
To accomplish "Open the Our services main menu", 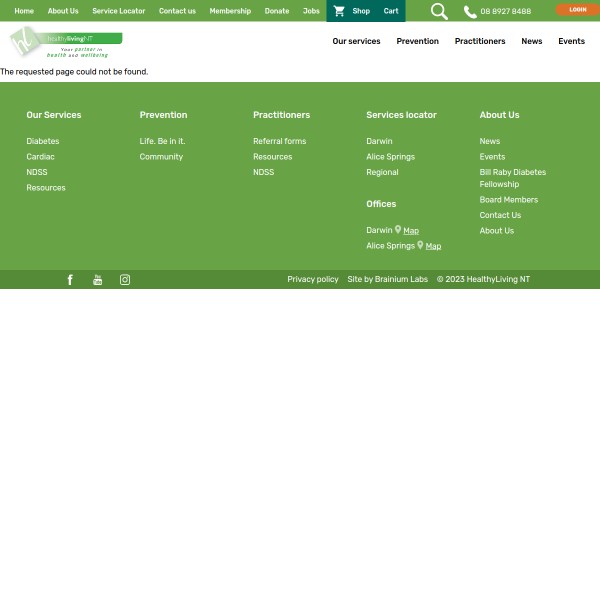I will [356, 41].
